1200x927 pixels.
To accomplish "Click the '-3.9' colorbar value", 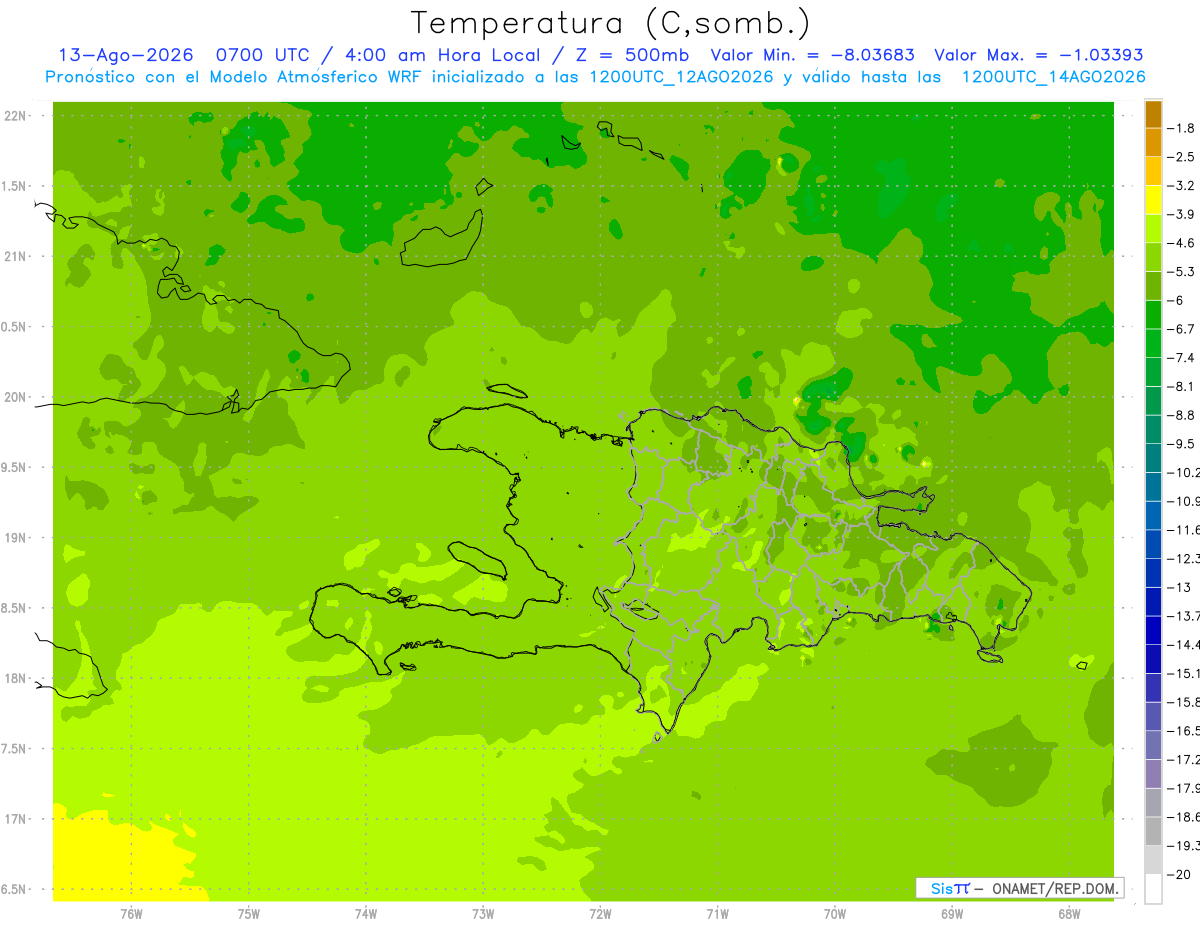I will [x=1182, y=214].
